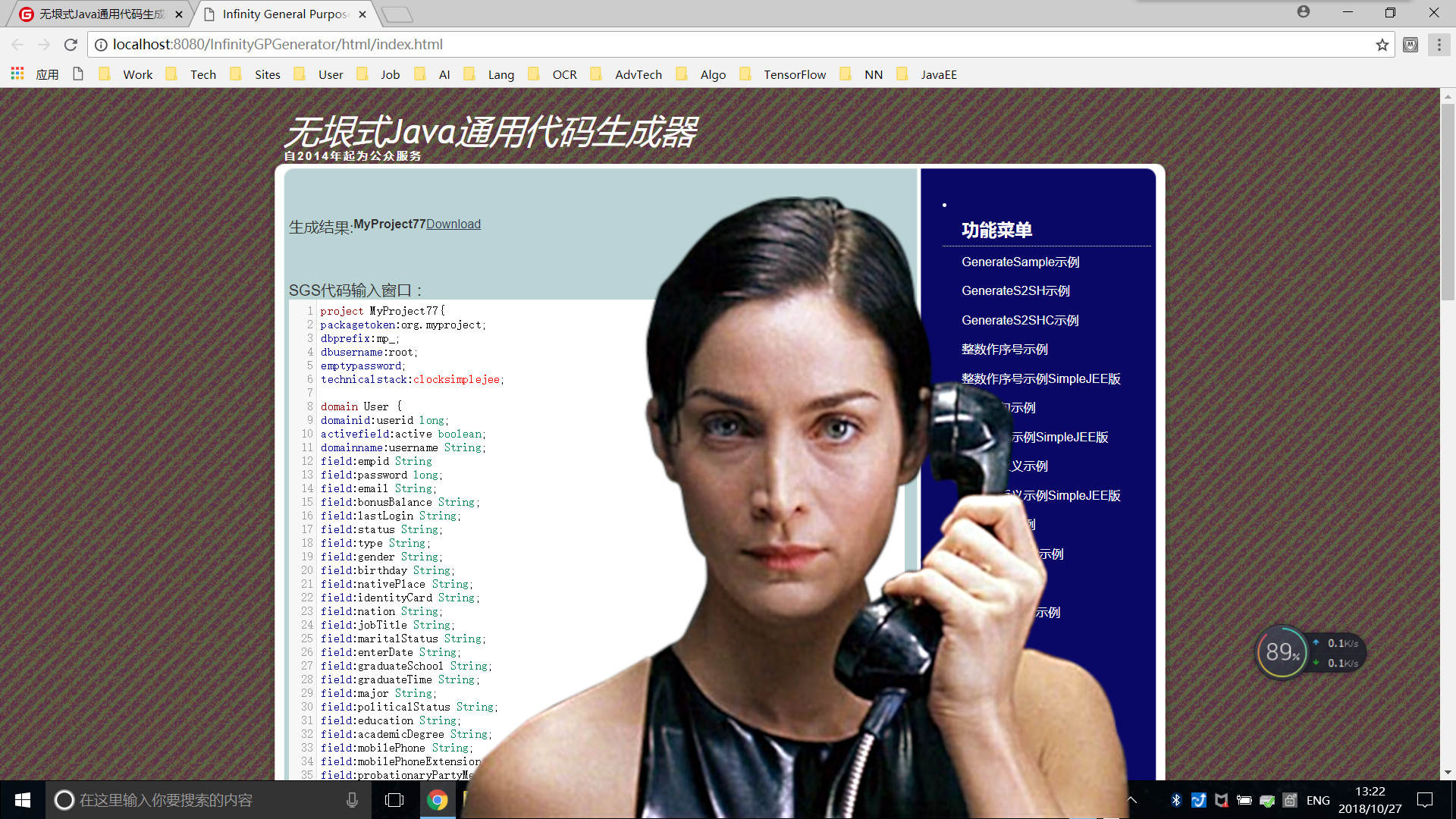1456x819 pixels.
Task: Click the reload page icon
Action: tap(71, 44)
